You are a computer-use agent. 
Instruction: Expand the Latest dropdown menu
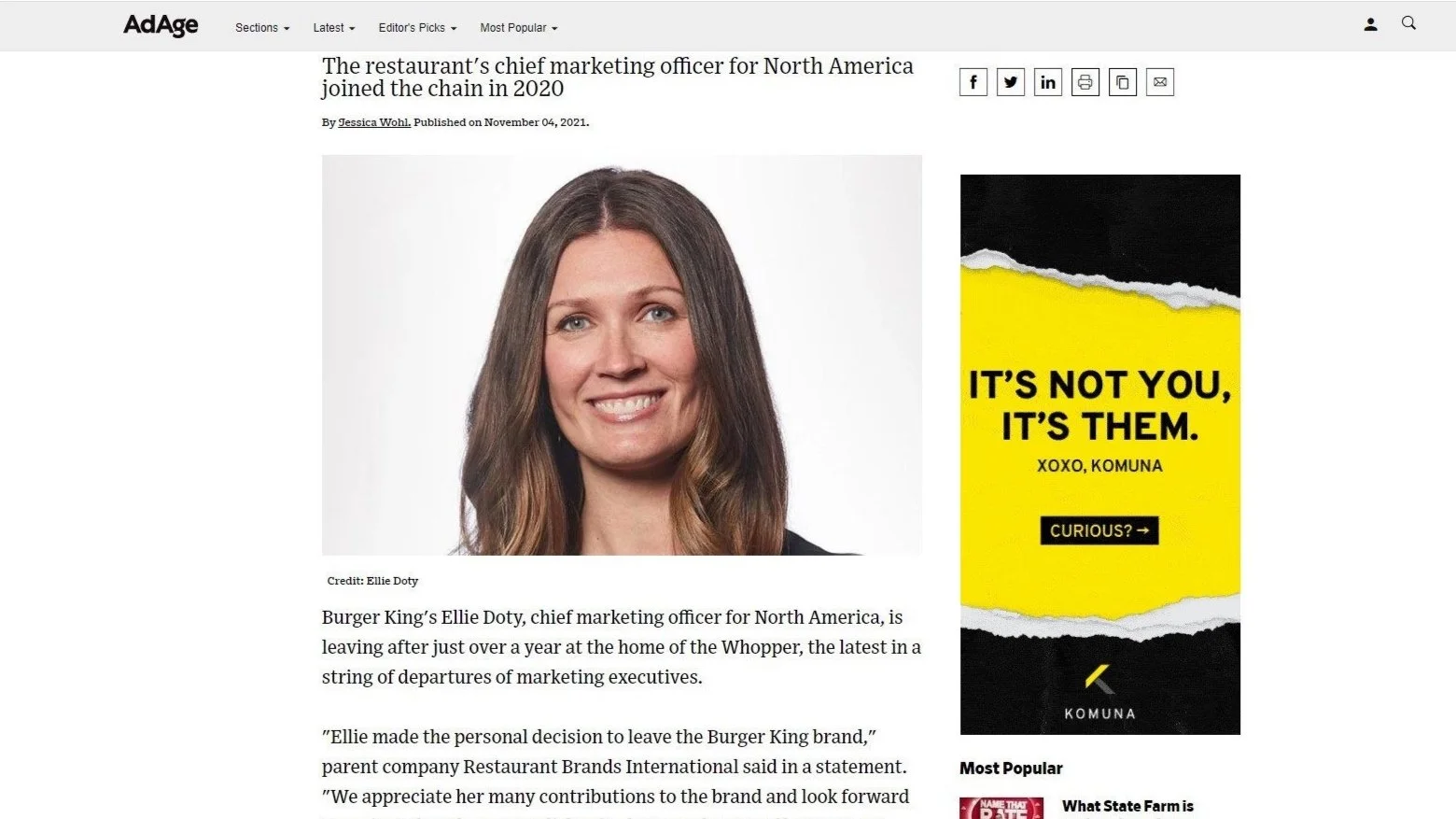(x=334, y=28)
